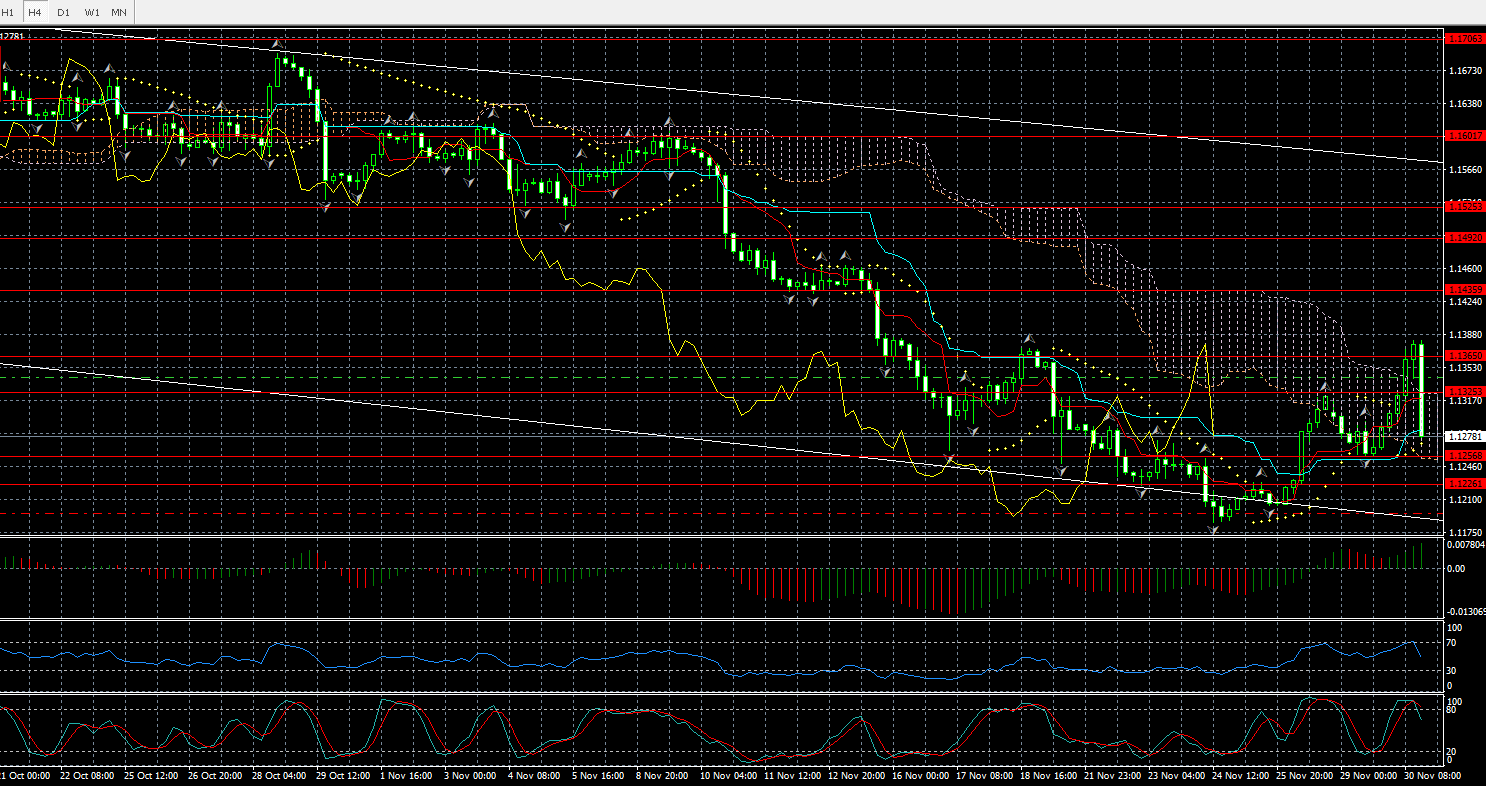Click the red 1.12568 price level label
The width and height of the screenshot is (1486, 786).
[x=1465, y=456]
